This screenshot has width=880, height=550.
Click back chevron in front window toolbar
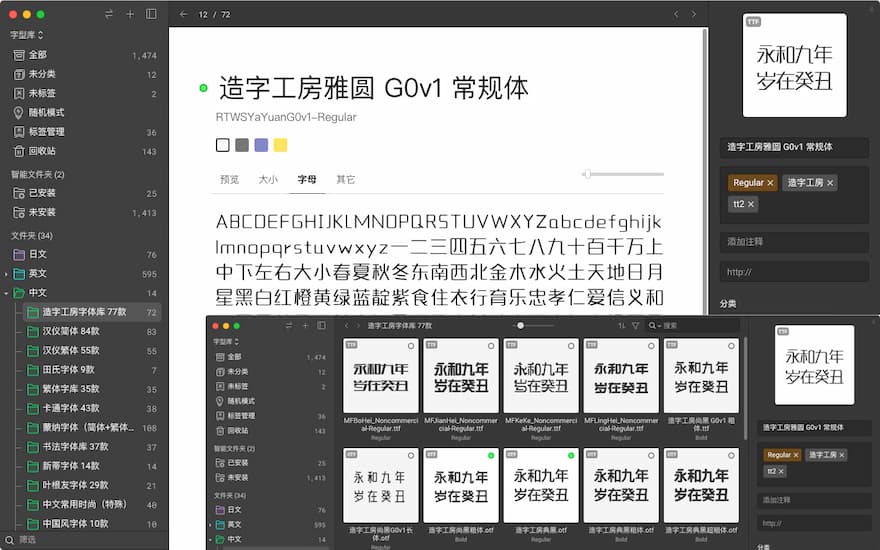(x=346, y=326)
